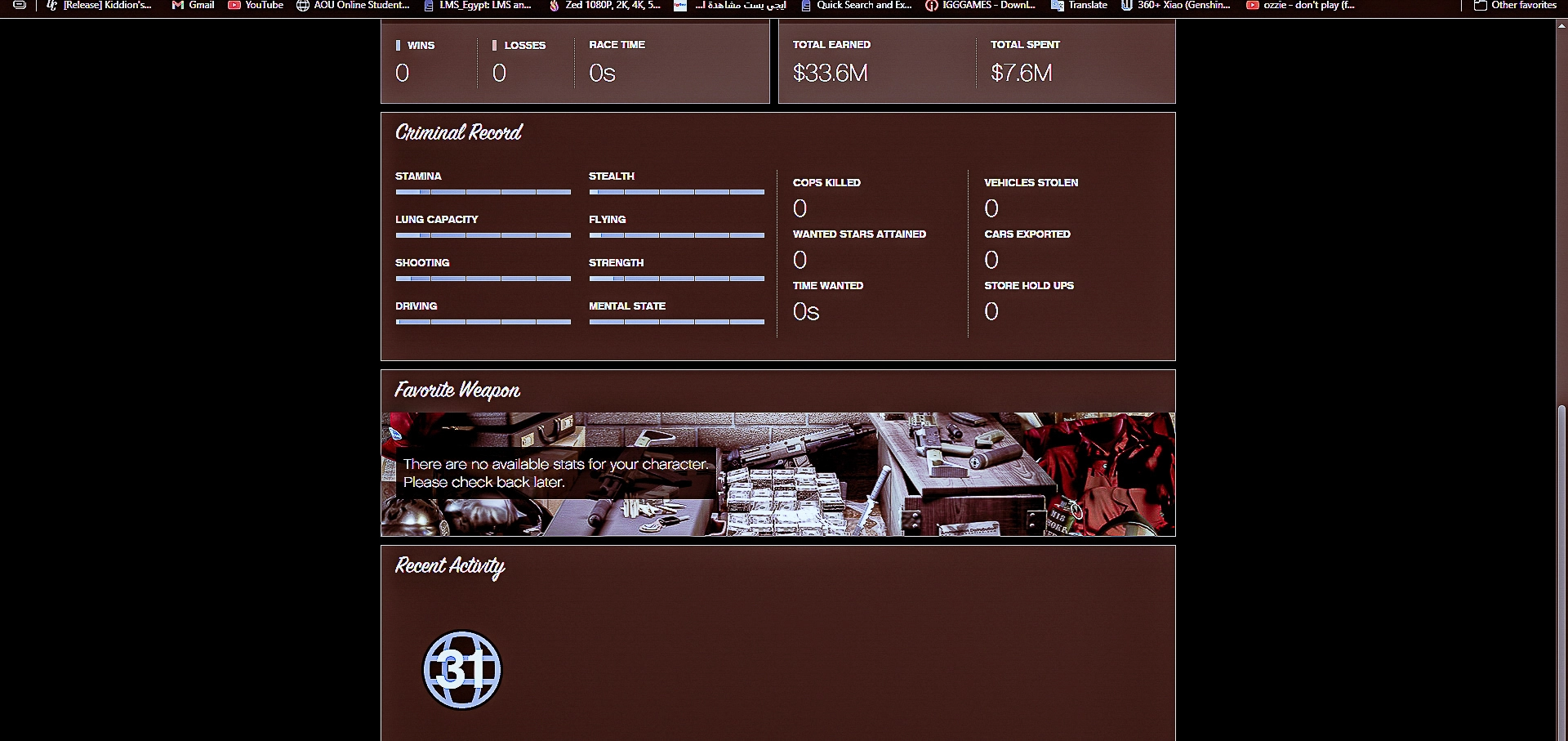
Task: Click the WANTED STARS ATTAINED label
Action: pyautogui.click(x=859, y=234)
